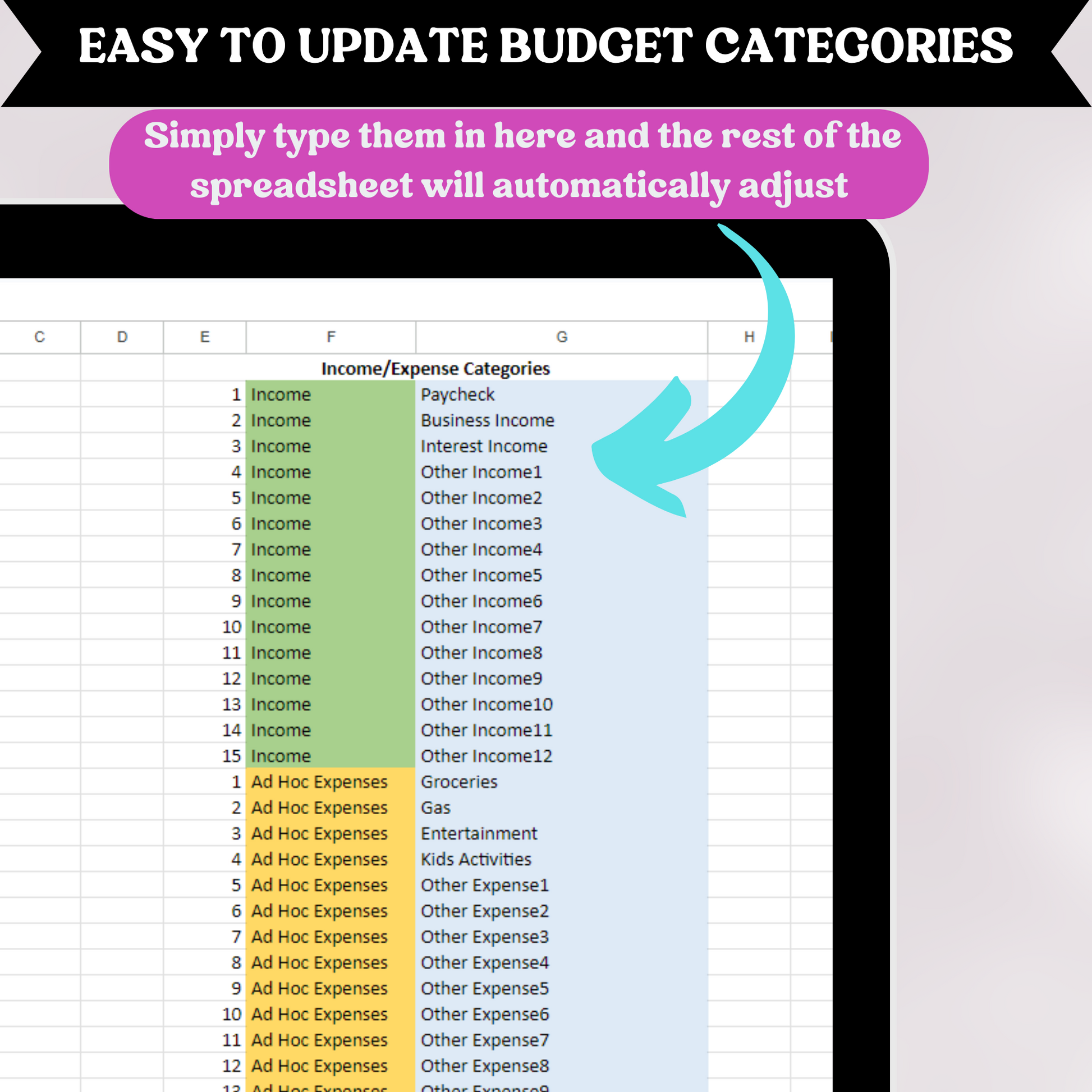Viewport: 1092px width, 1092px height.
Task: Click the Paycheck category cell
Action: [x=561, y=394]
